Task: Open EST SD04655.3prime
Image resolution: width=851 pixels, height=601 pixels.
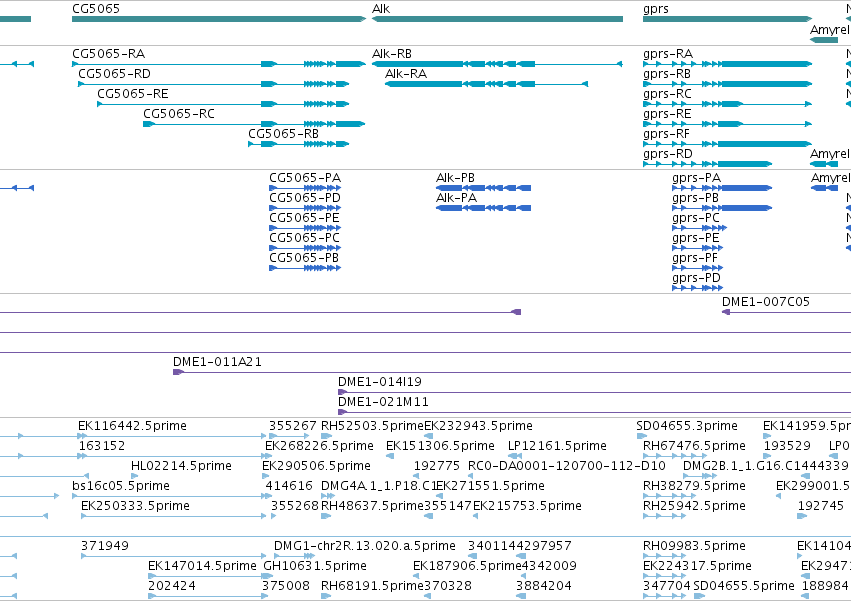Action: [x=687, y=426]
